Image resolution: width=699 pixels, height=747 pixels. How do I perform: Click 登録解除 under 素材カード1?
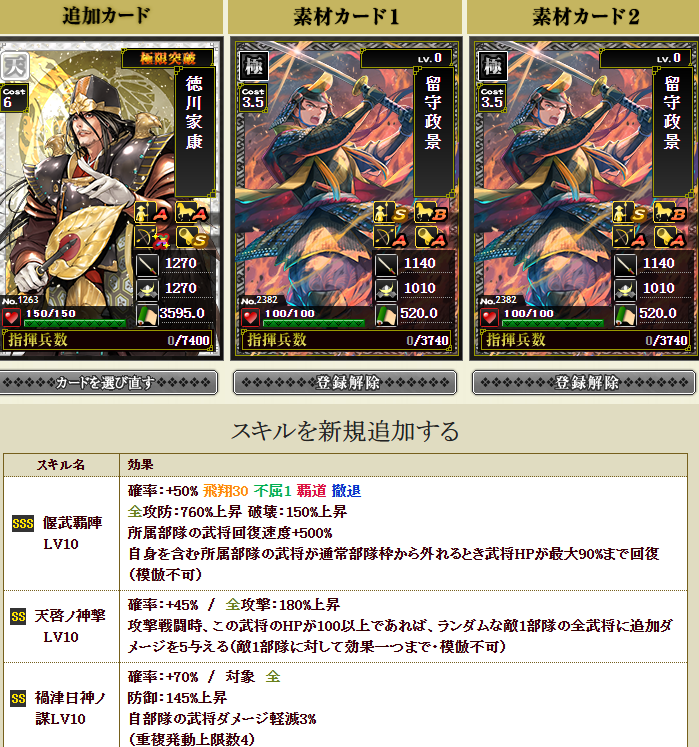tap(345, 383)
